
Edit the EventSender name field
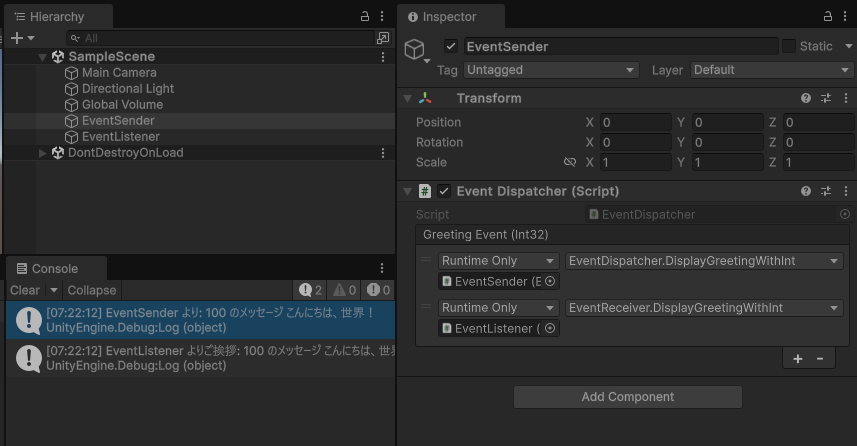click(621, 46)
